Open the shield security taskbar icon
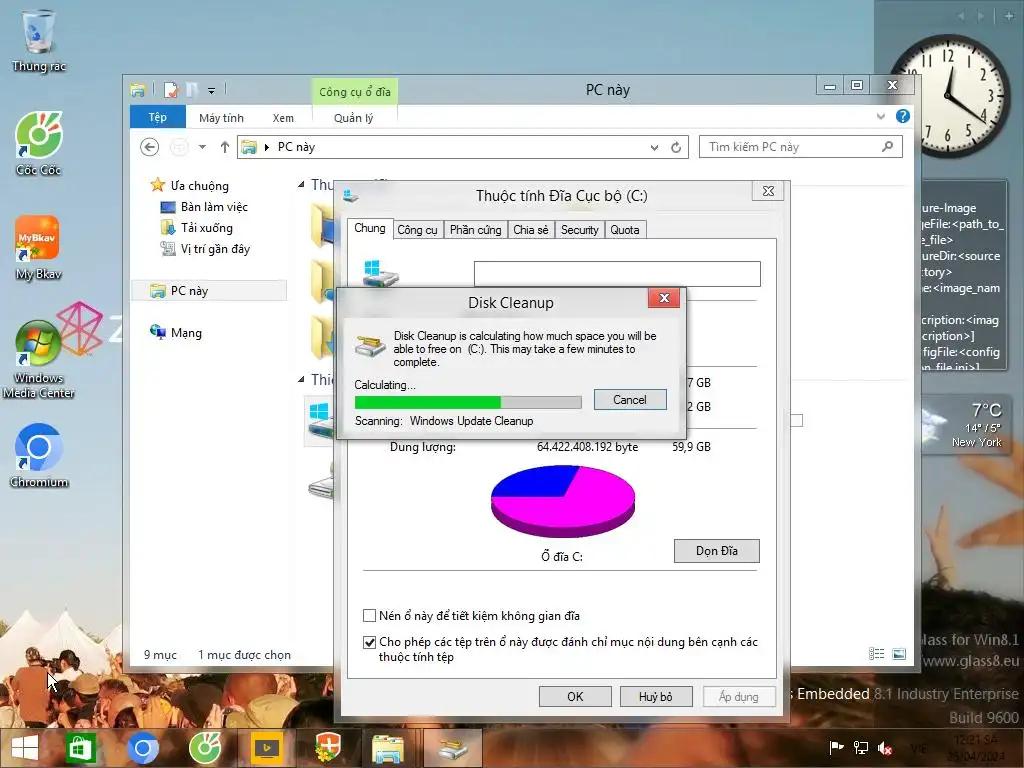Viewport: 1024px width, 768px height. [x=328, y=748]
